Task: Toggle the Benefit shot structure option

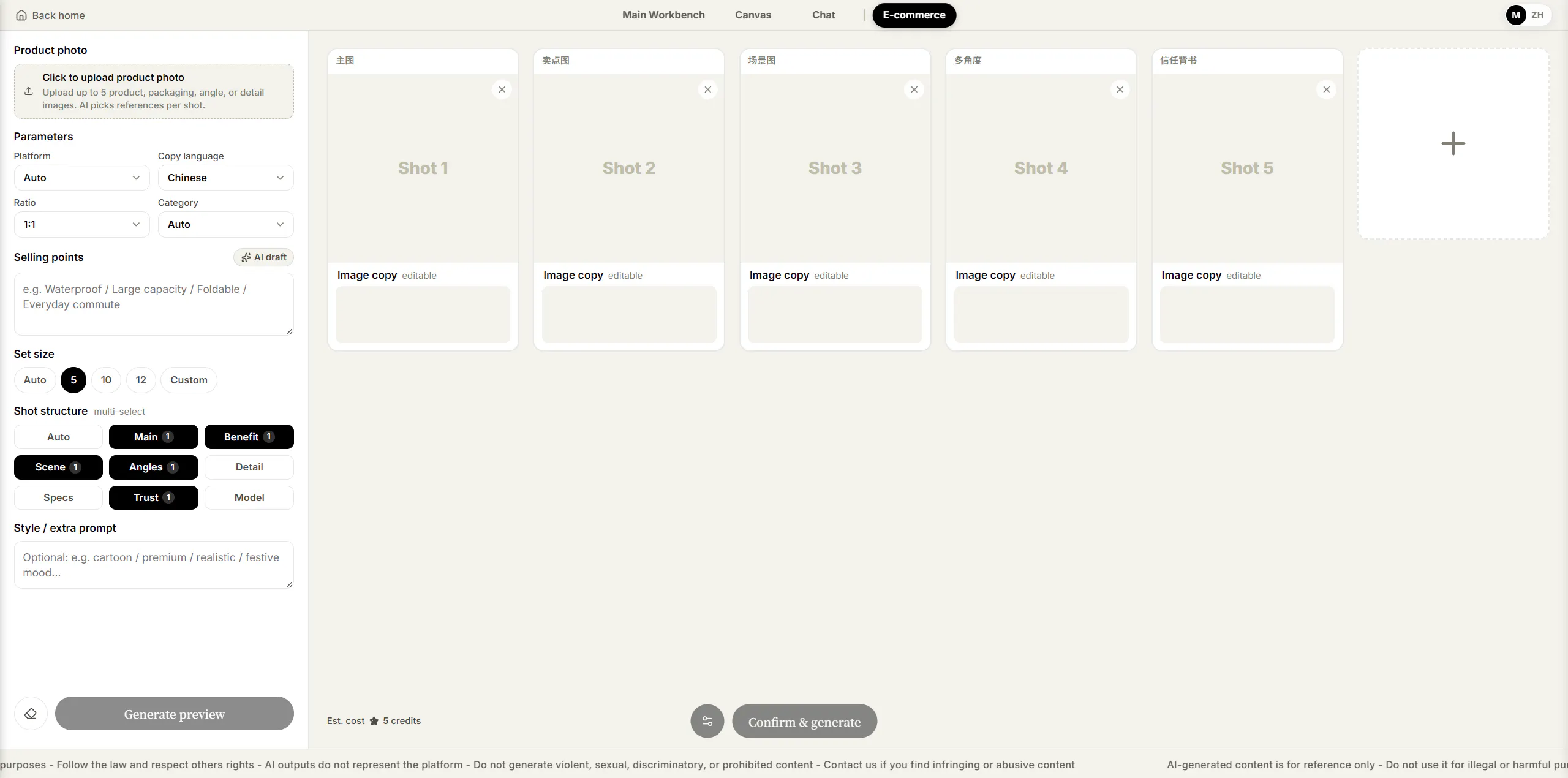Action: pyautogui.click(x=249, y=437)
